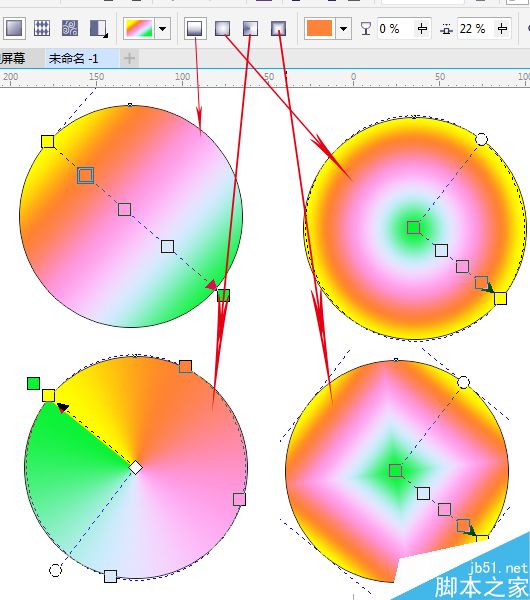Click the 22 % node position field
This screenshot has height=600, width=530.
[x=476, y=28]
